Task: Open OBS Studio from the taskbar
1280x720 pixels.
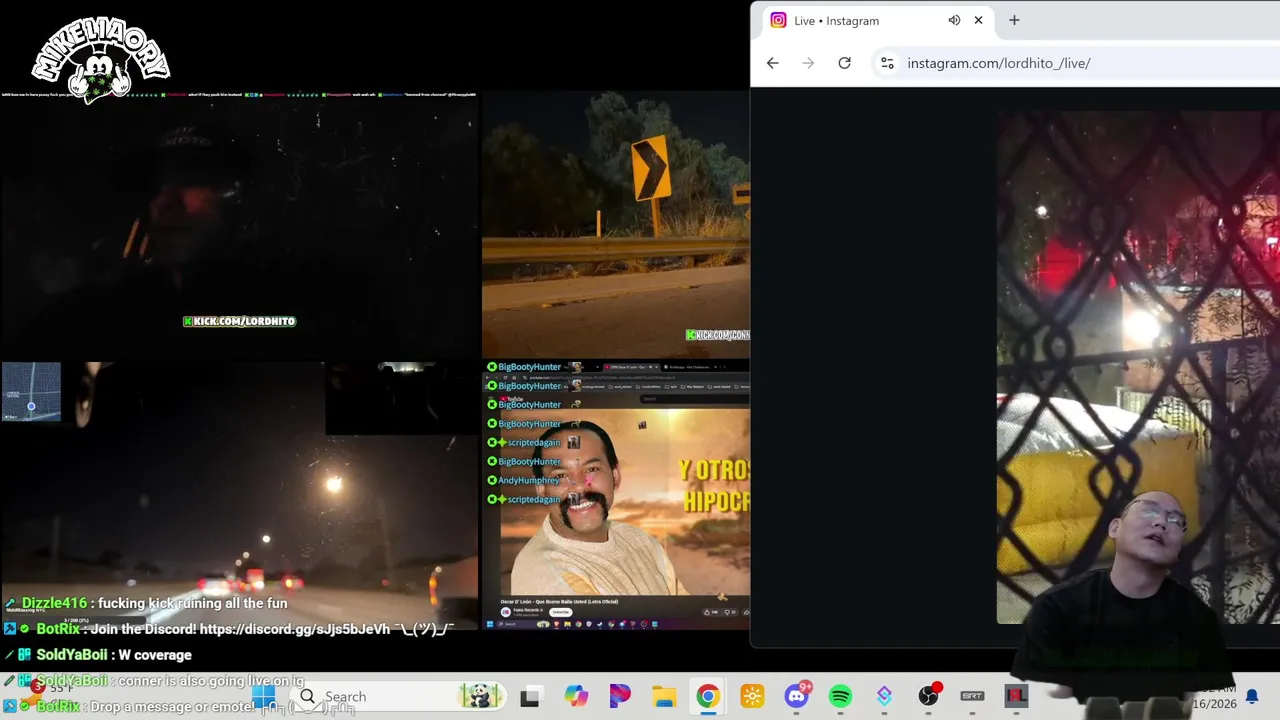Action: pos(929,696)
